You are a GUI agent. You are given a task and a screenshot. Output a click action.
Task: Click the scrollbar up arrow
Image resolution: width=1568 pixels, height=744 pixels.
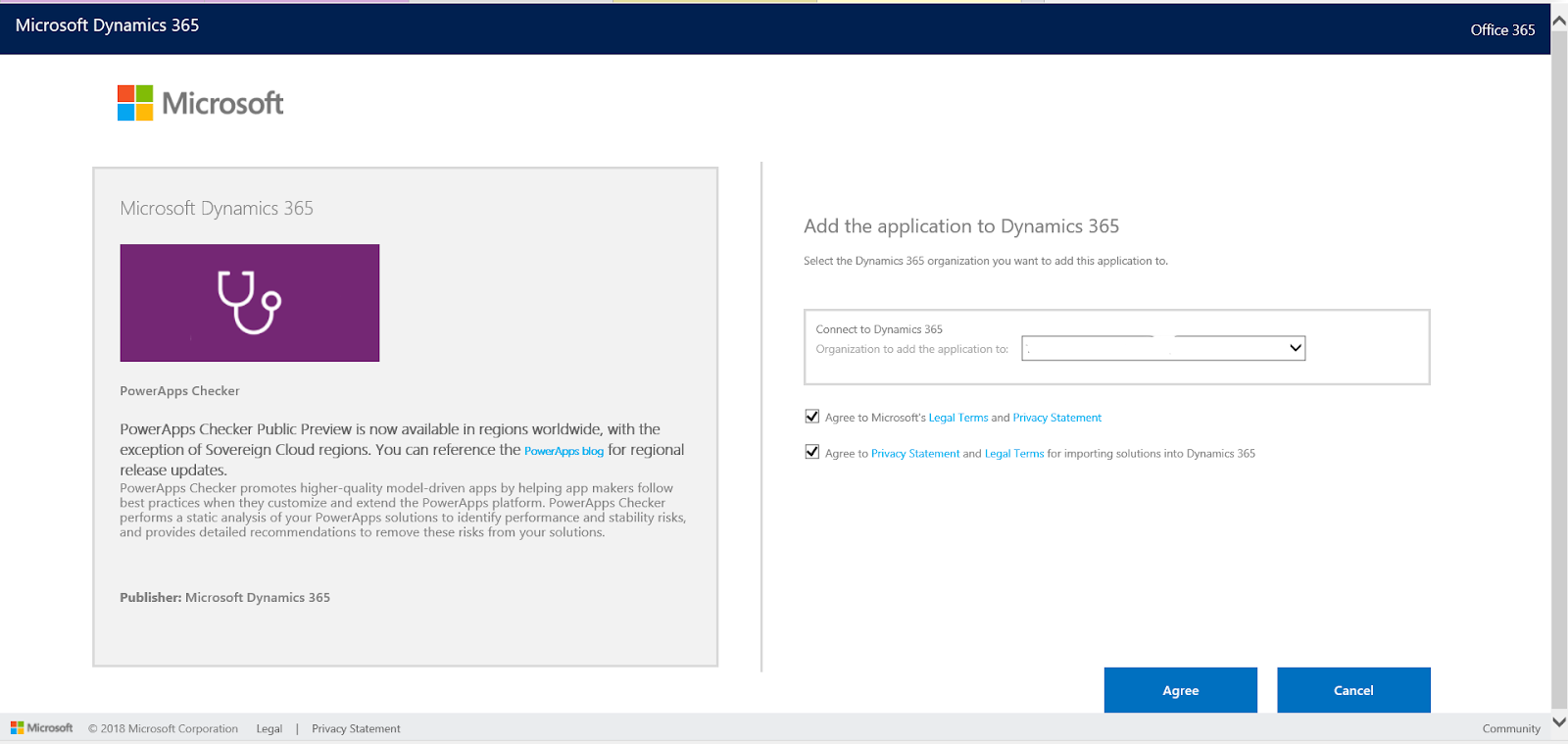[1559, 20]
